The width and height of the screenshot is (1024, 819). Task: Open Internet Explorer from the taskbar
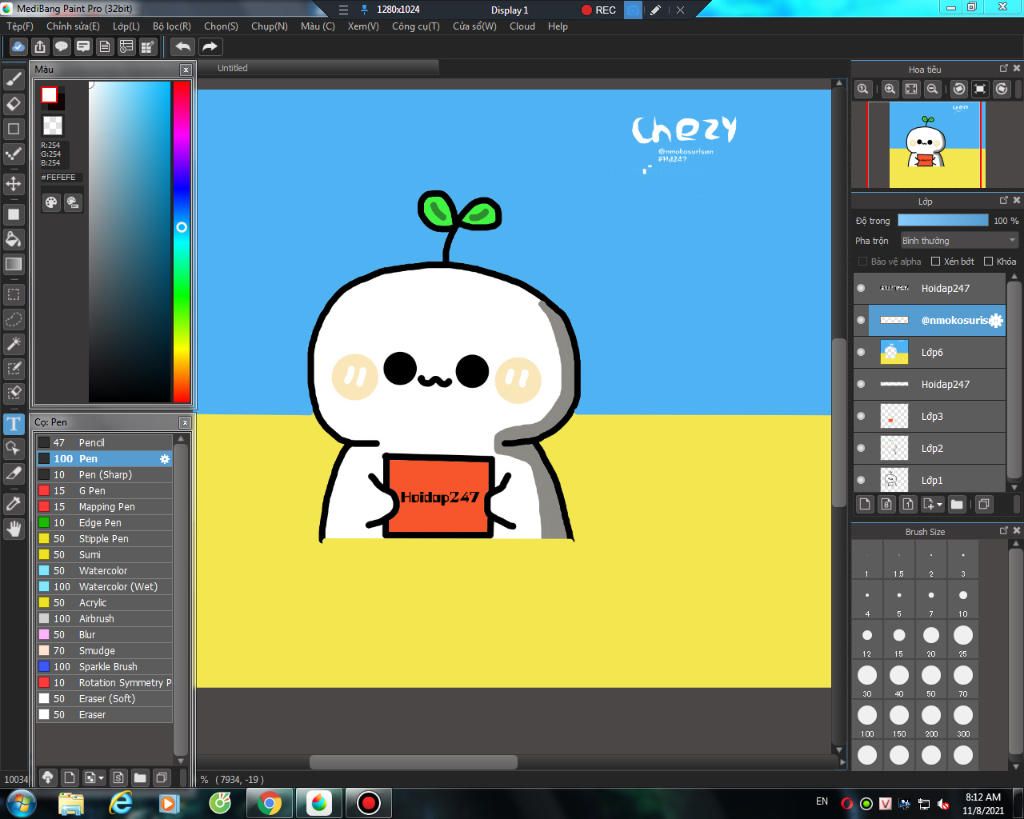(x=121, y=803)
